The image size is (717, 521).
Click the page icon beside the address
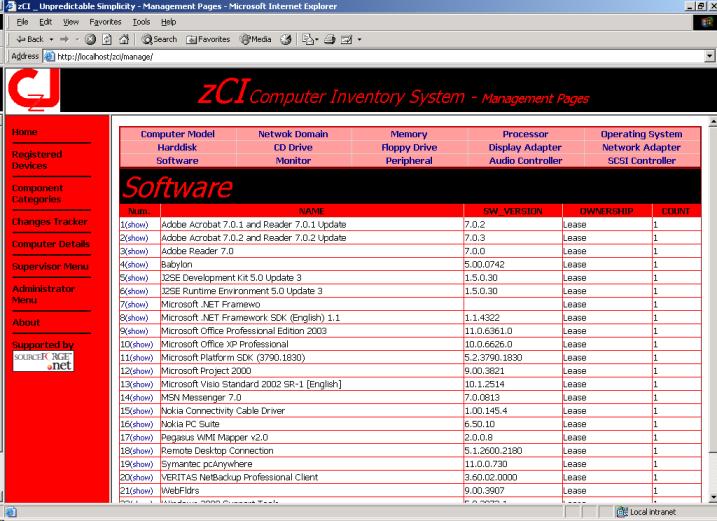48,56
